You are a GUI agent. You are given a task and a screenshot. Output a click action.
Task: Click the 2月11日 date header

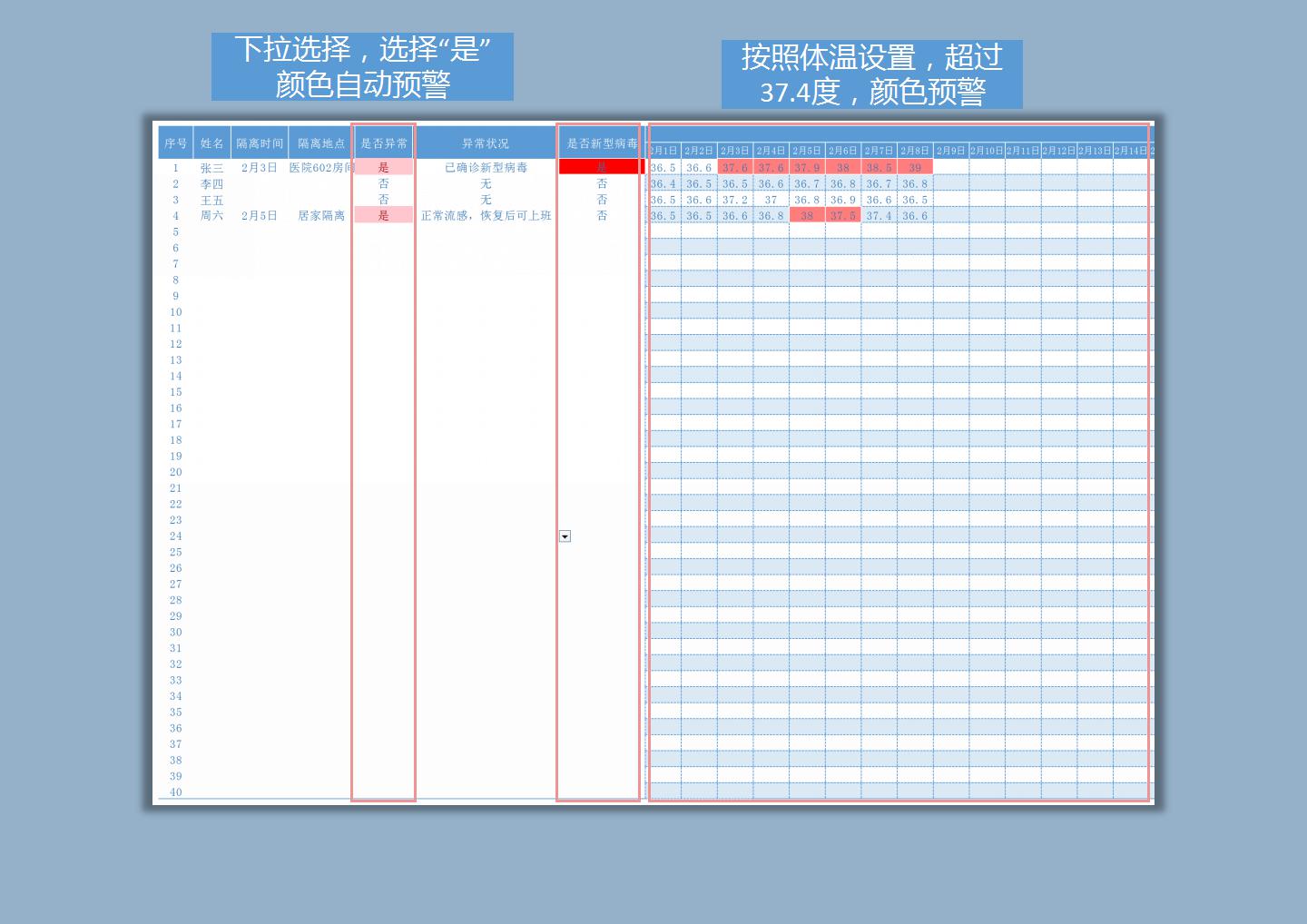tap(1023, 151)
